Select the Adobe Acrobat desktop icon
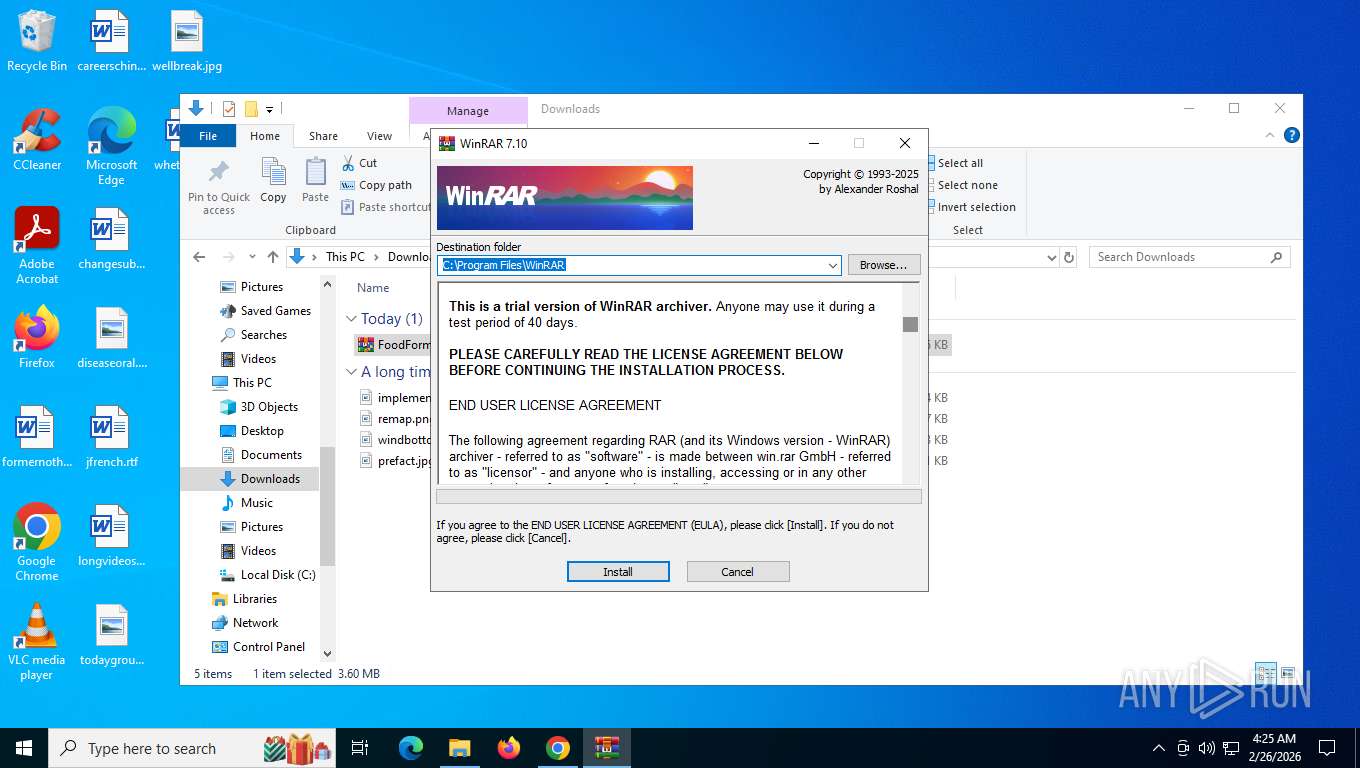Image resolution: width=1360 pixels, height=768 pixels. tap(37, 246)
